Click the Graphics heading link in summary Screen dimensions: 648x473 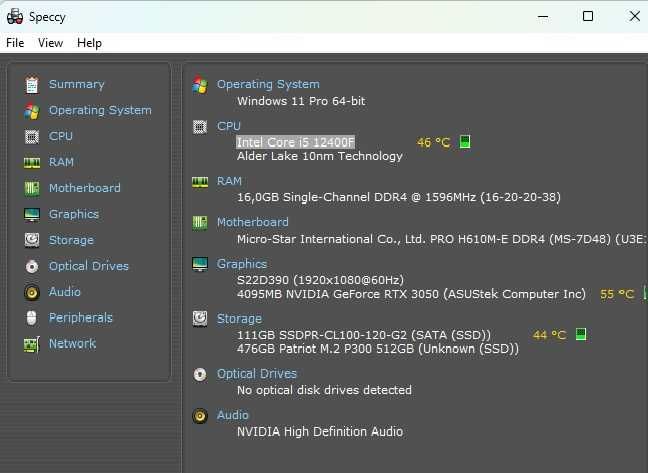242,264
